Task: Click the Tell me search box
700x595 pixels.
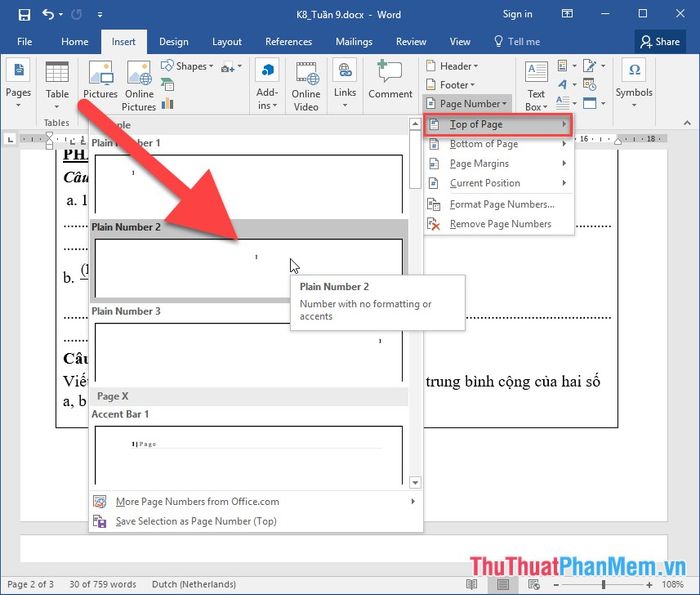Action: [518, 42]
